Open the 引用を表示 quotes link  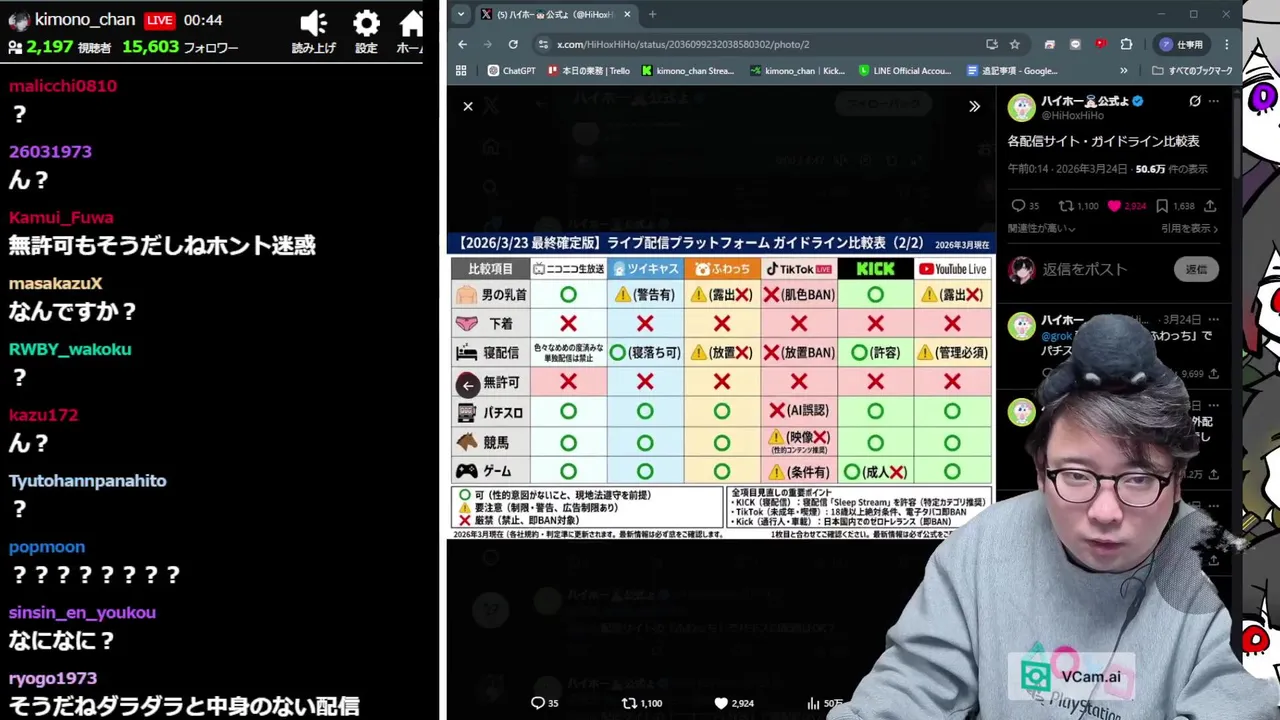click(x=1191, y=228)
